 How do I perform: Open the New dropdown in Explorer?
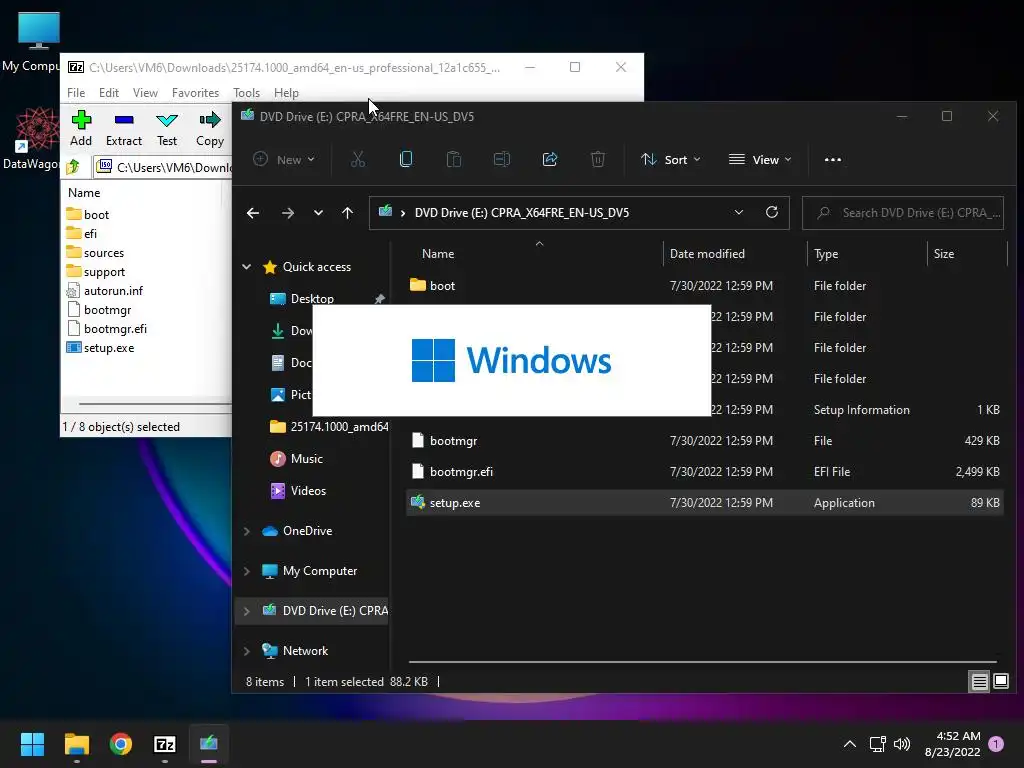(284, 159)
